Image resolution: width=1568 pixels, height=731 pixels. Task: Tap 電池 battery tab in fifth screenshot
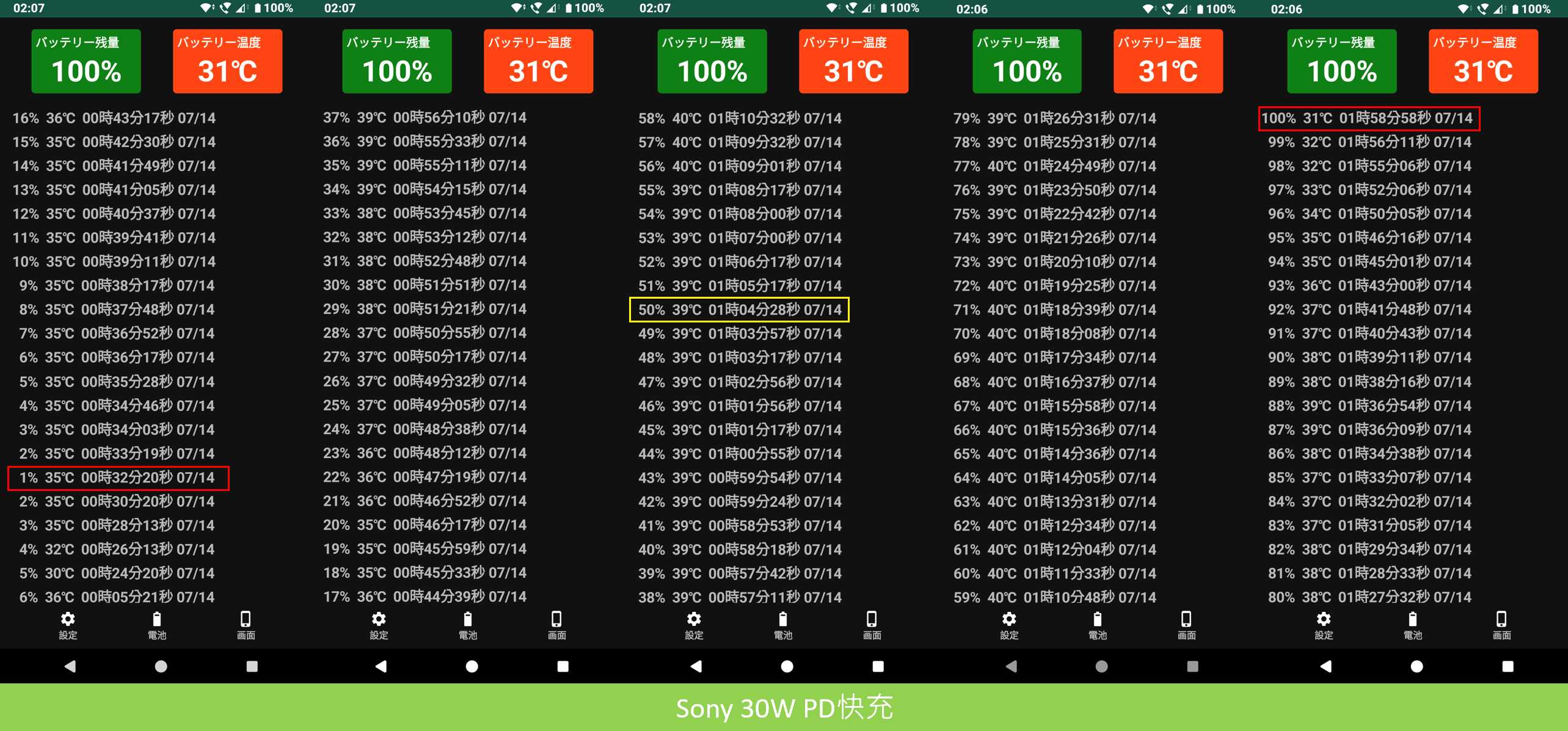click(x=1413, y=625)
